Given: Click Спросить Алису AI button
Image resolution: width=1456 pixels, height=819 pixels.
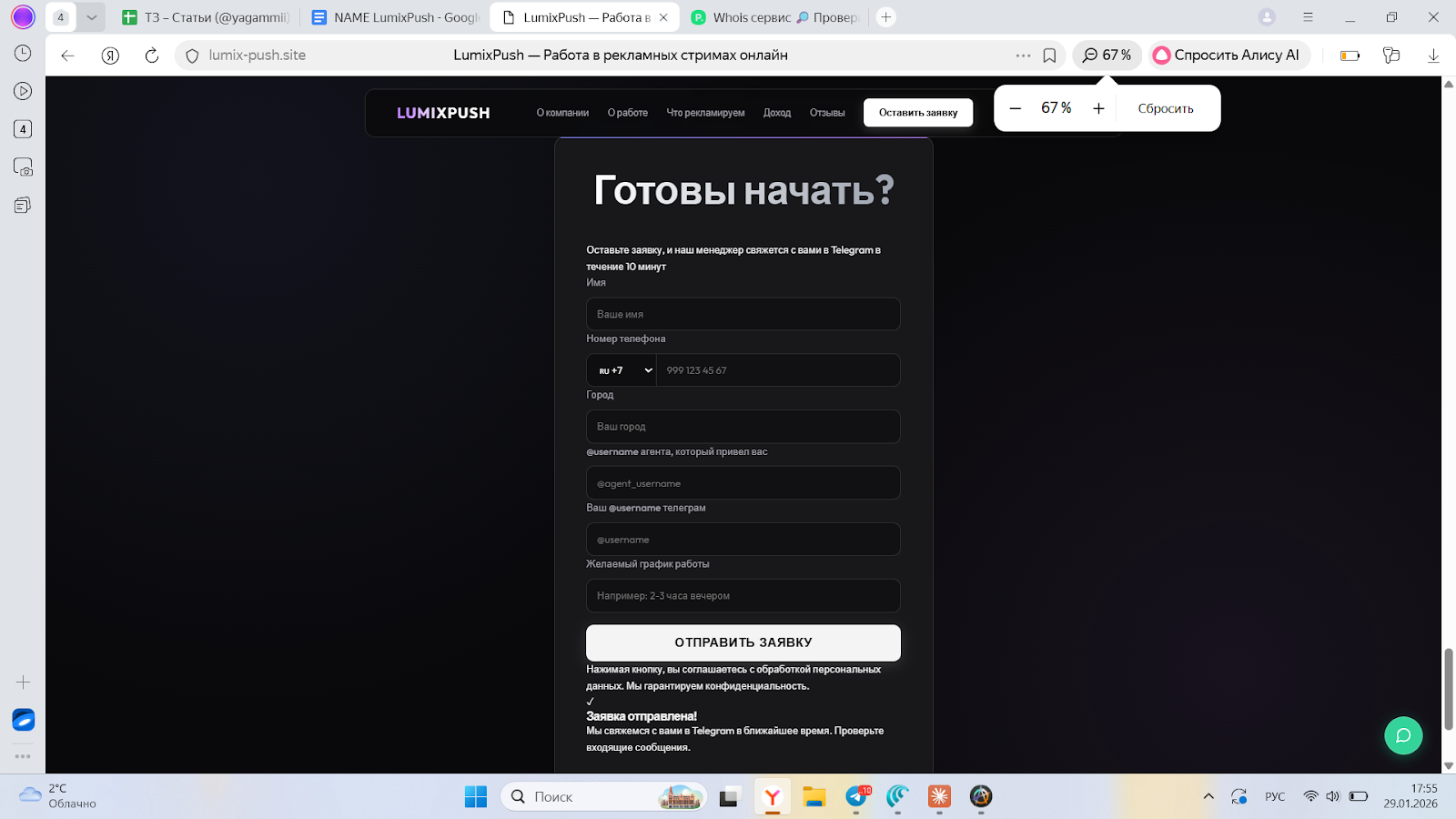Looking at the screenshot, I should coord(1228,56).
